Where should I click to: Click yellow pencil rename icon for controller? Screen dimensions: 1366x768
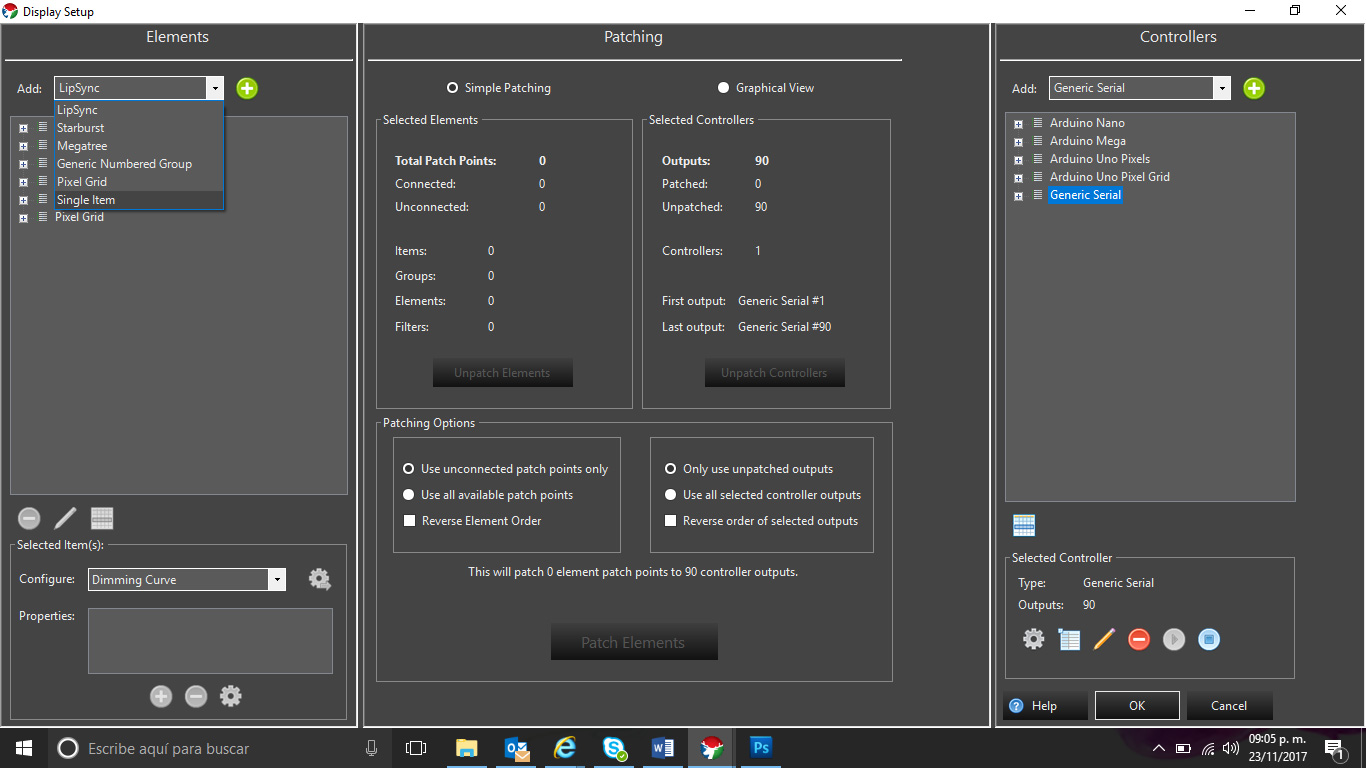pyautogui.click(x=1104, y=639)
